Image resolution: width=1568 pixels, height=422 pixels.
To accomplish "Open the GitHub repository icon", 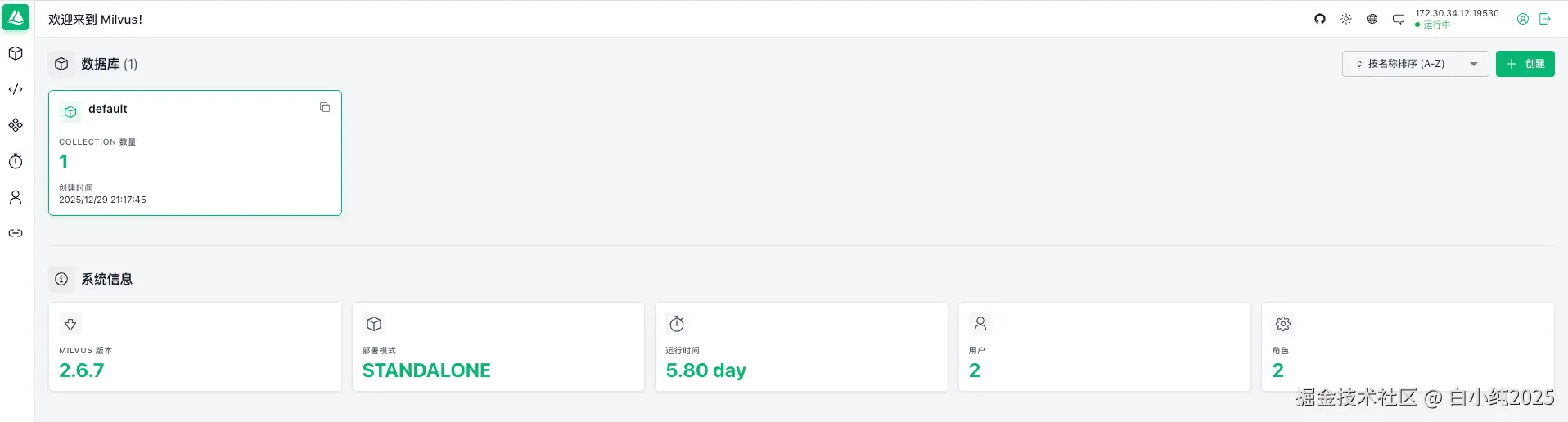I will pyautogui.click(x=1320, y=19).
